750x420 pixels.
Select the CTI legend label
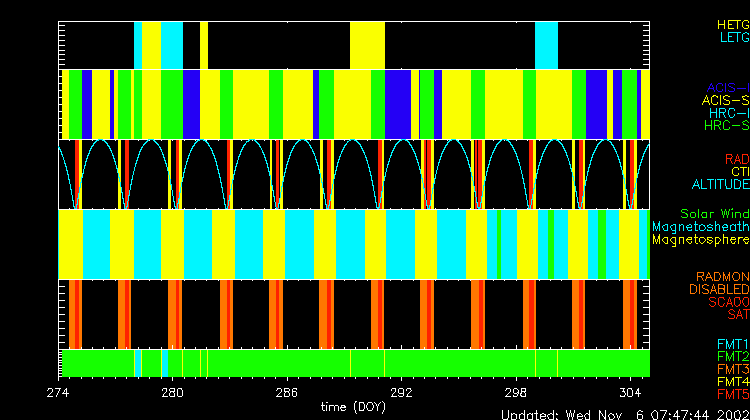tap(738, 172)
